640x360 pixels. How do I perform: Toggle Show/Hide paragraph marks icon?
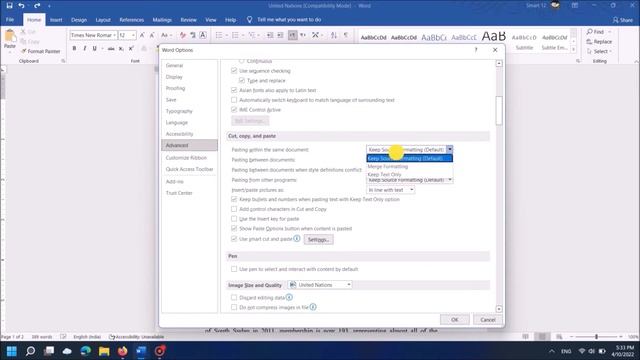[x=346, y=36]
